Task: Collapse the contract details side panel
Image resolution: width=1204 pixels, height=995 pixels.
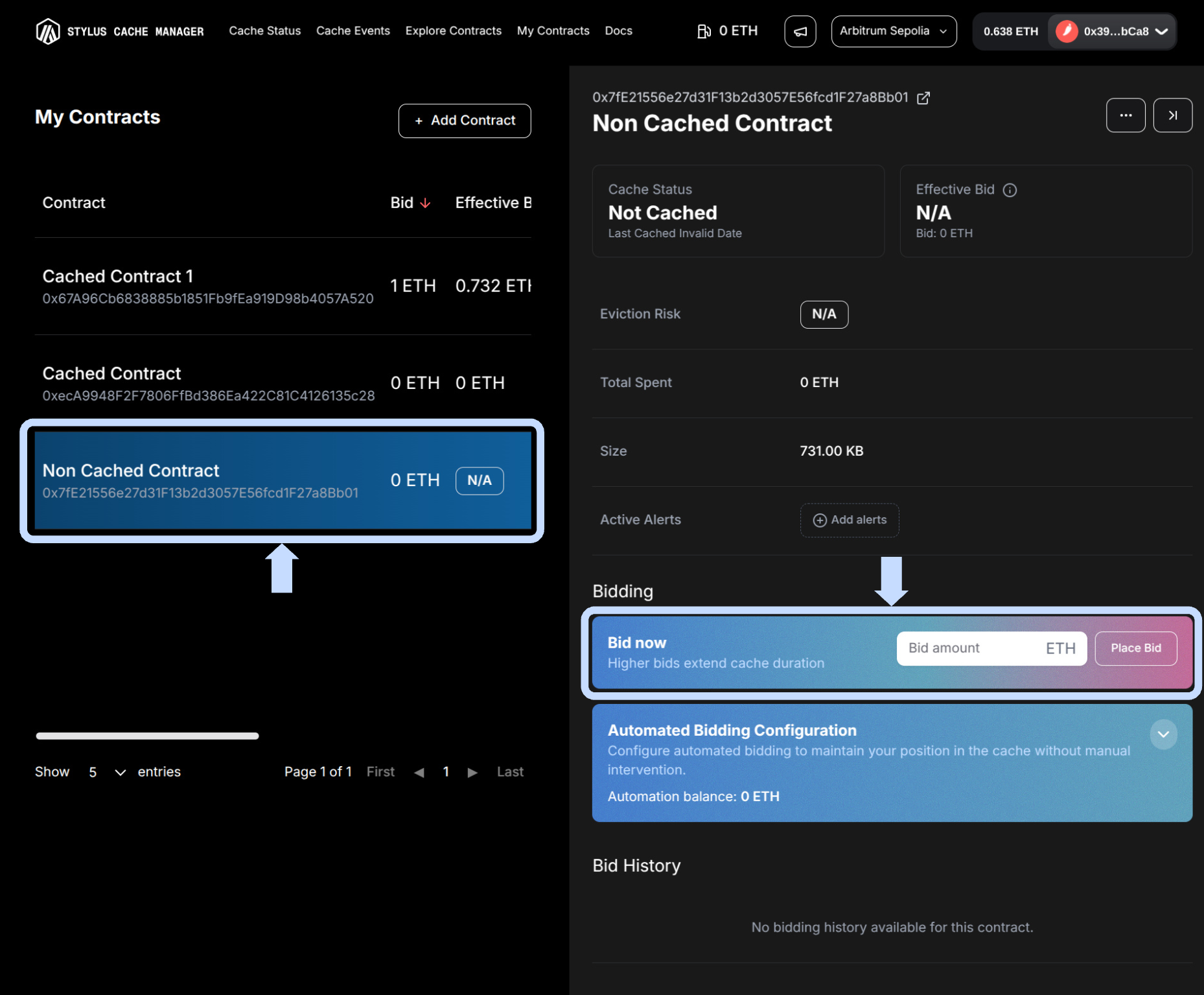Action: [1173, 115]
